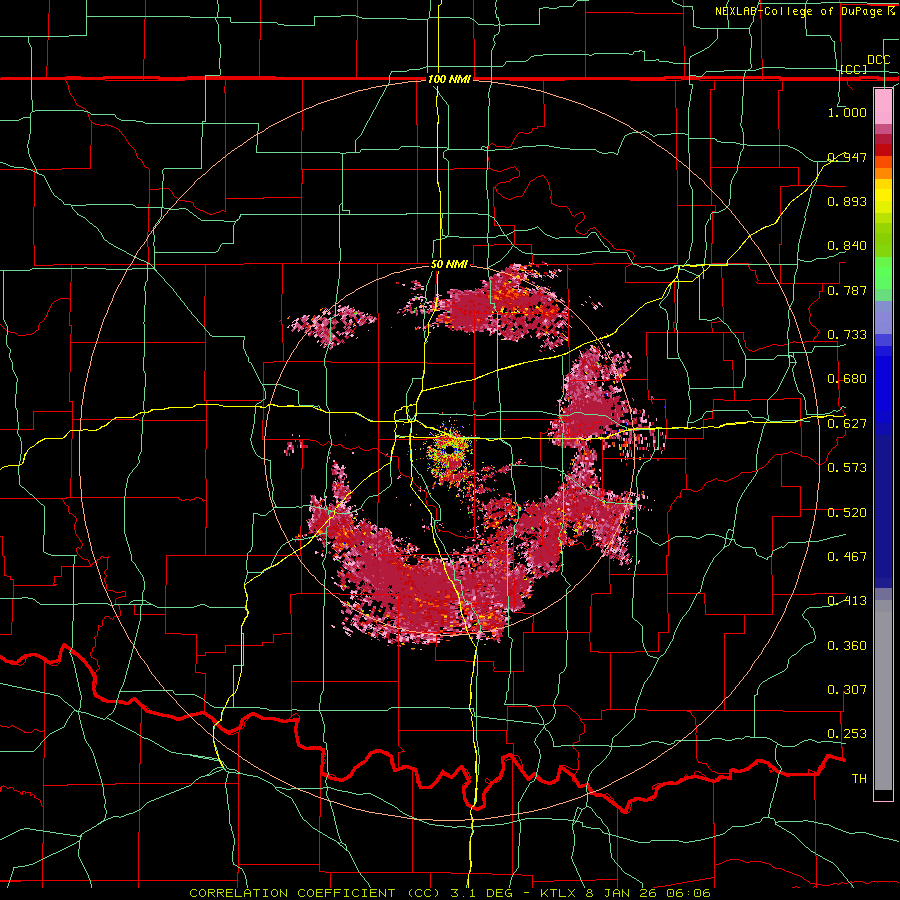Click the 50 NMI range ring label

pyautogui.click(x=449, y=265)
